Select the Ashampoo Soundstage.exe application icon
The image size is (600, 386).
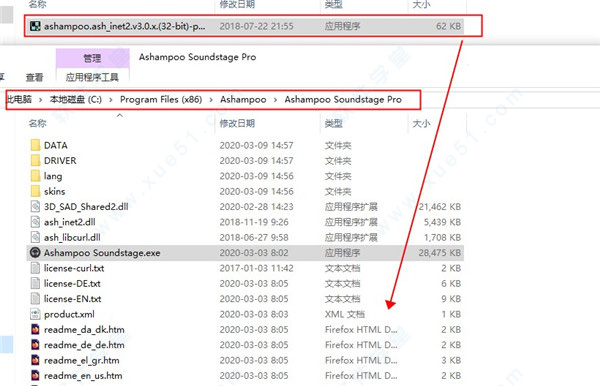click(x=35, y=253)
